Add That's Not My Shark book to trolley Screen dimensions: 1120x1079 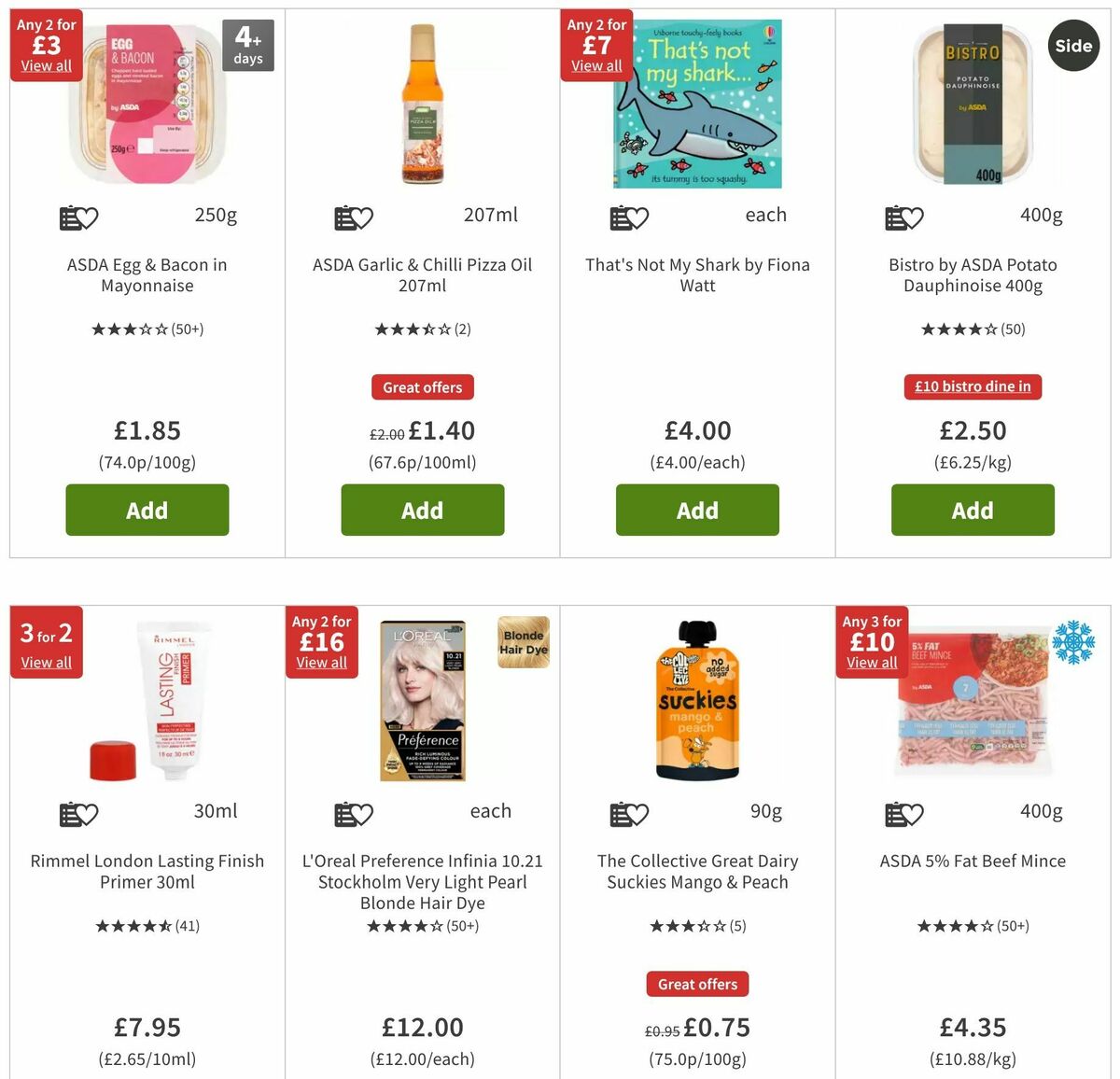(697, 510)
